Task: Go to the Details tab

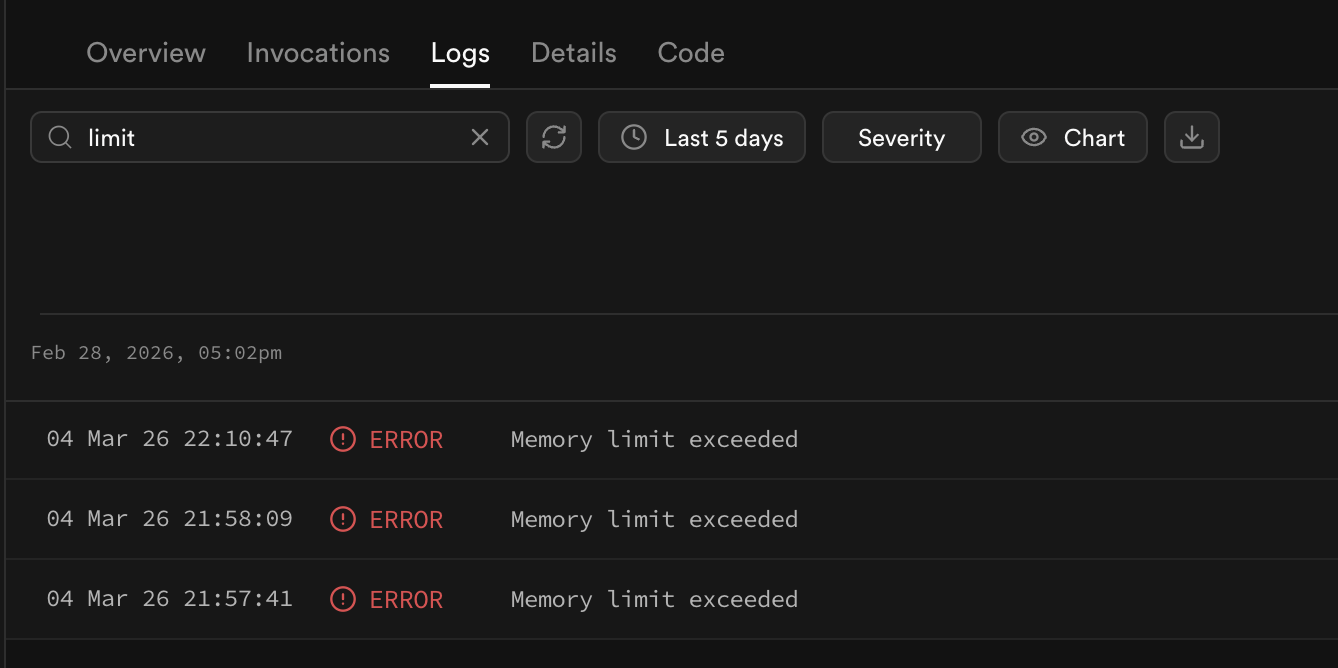Action: pos(574,53)
